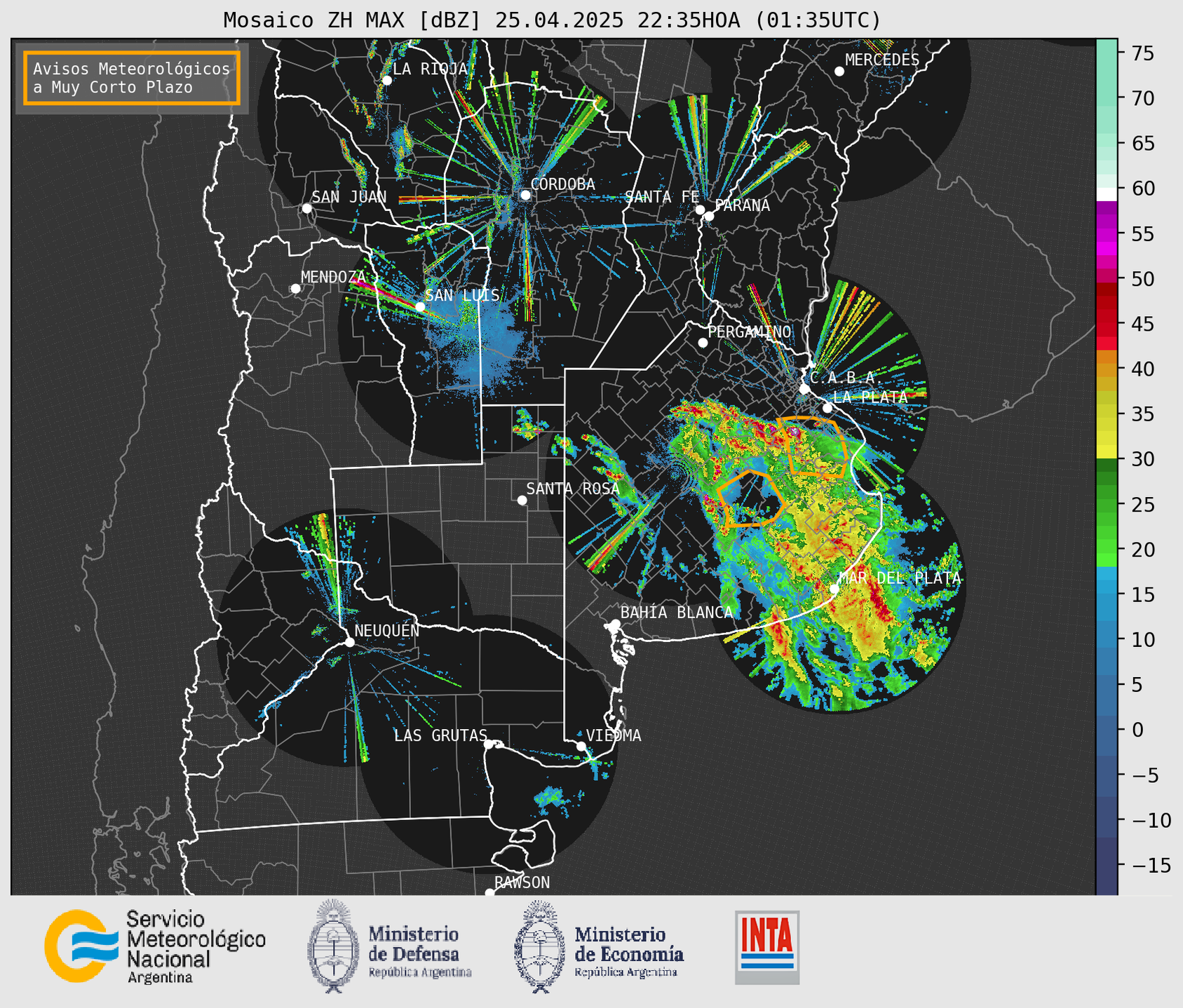
Task: Click the LA PLATA city marker dot
Action: pos(827,408)
